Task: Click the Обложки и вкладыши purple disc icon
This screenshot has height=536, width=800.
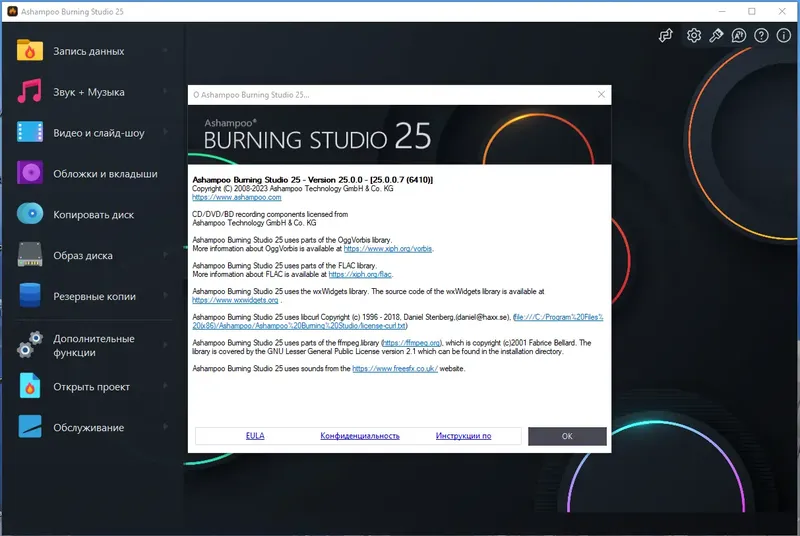Action: pyautogui.click(x=30, y=173)
